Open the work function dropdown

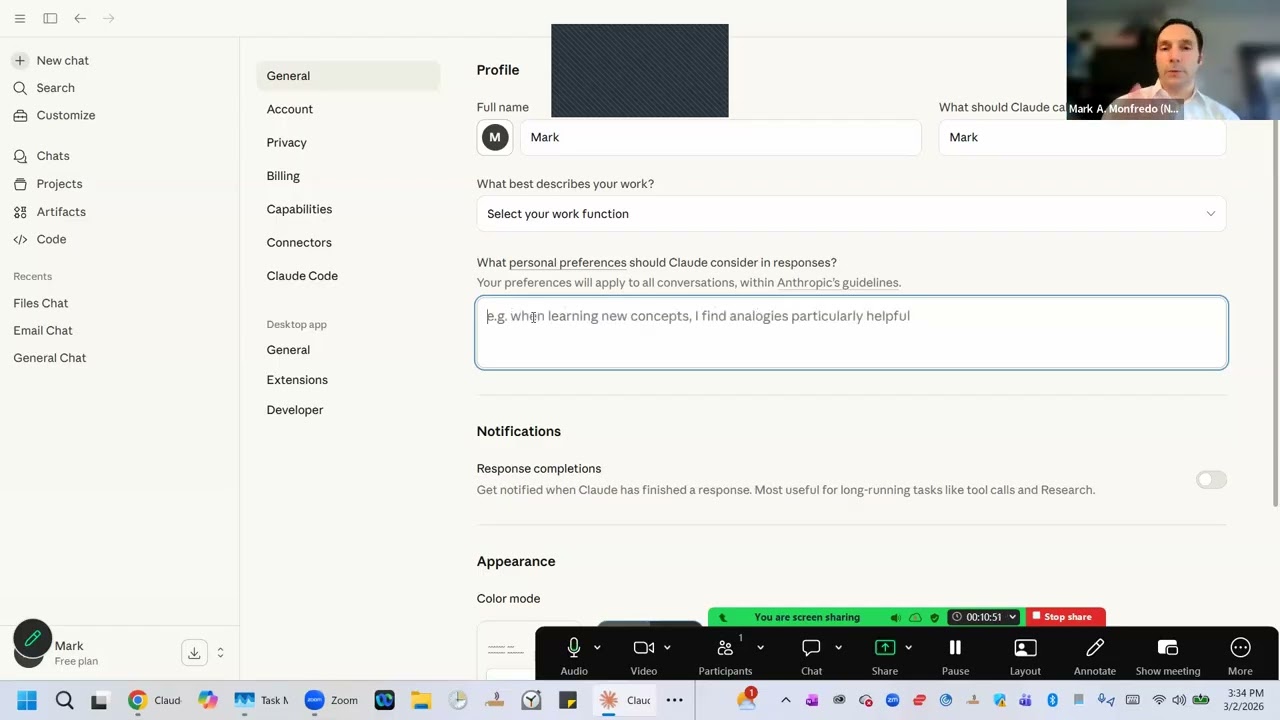(851, 214)
